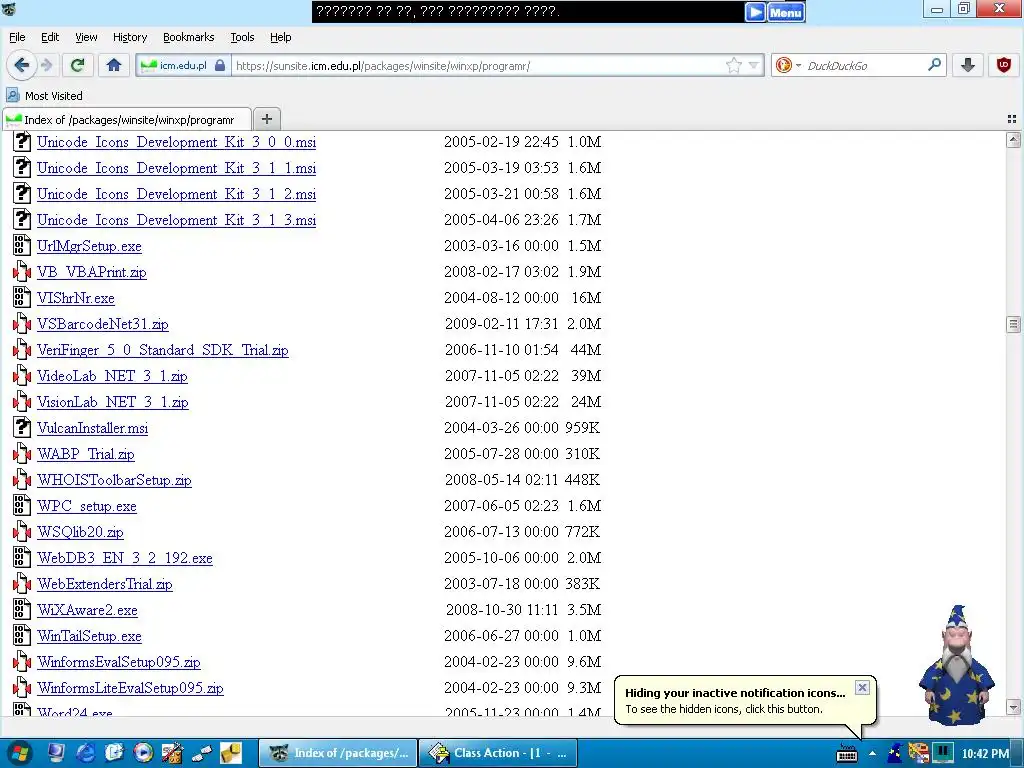
Task: Go back with the browser Back arrow
Action: pos(22,65)
